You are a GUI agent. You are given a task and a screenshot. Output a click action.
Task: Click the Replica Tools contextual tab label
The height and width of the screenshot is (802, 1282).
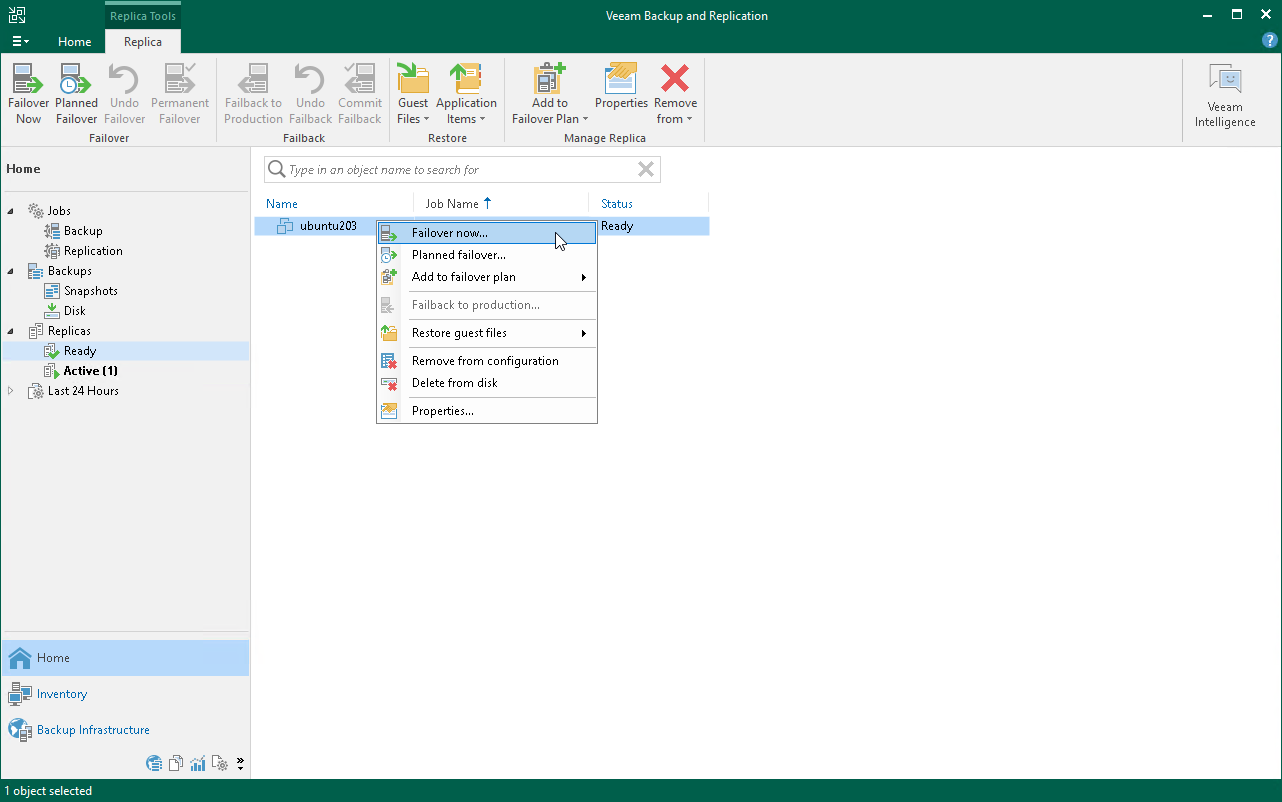(143, 16)
